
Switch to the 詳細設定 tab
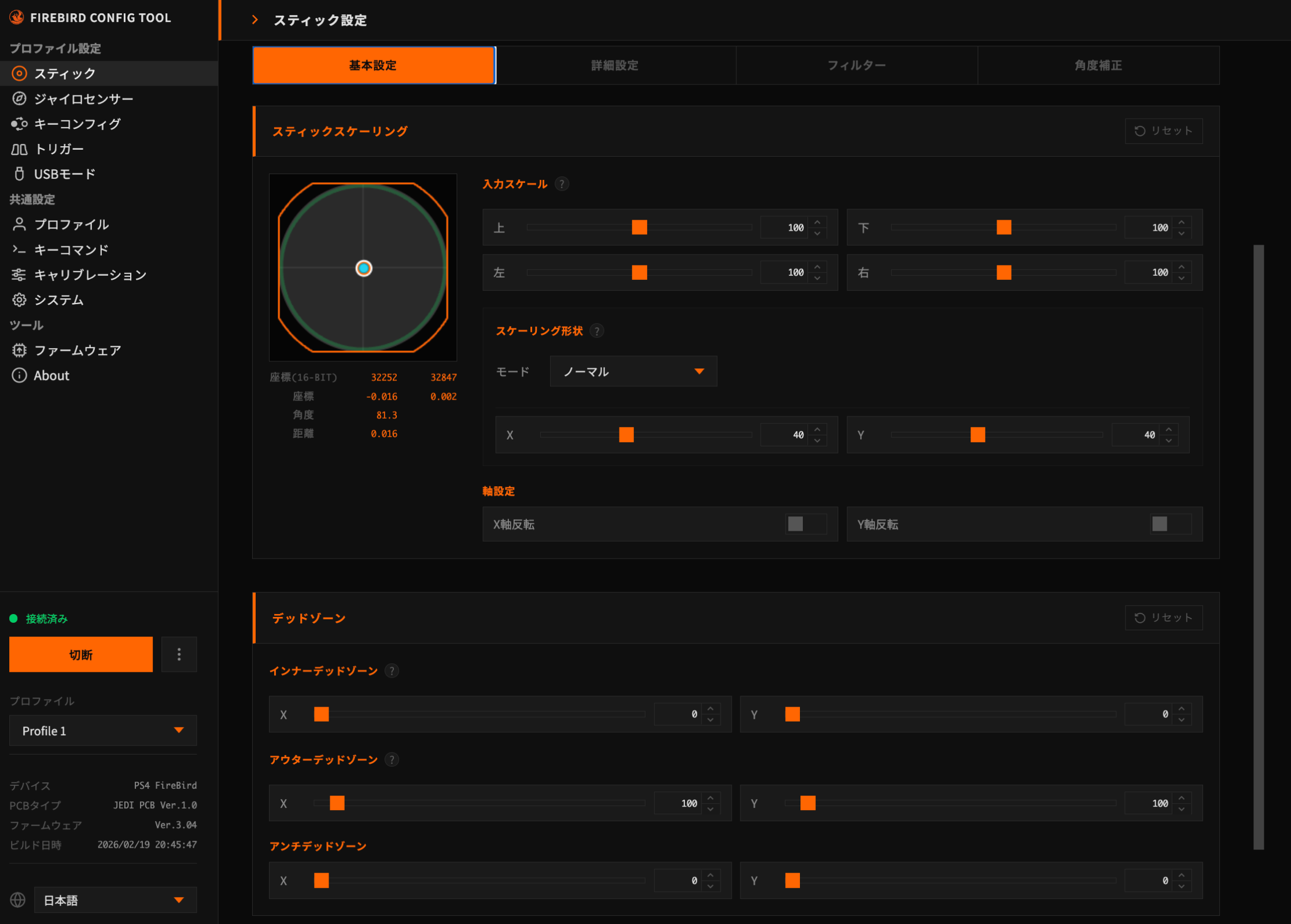tap(615, 65)
